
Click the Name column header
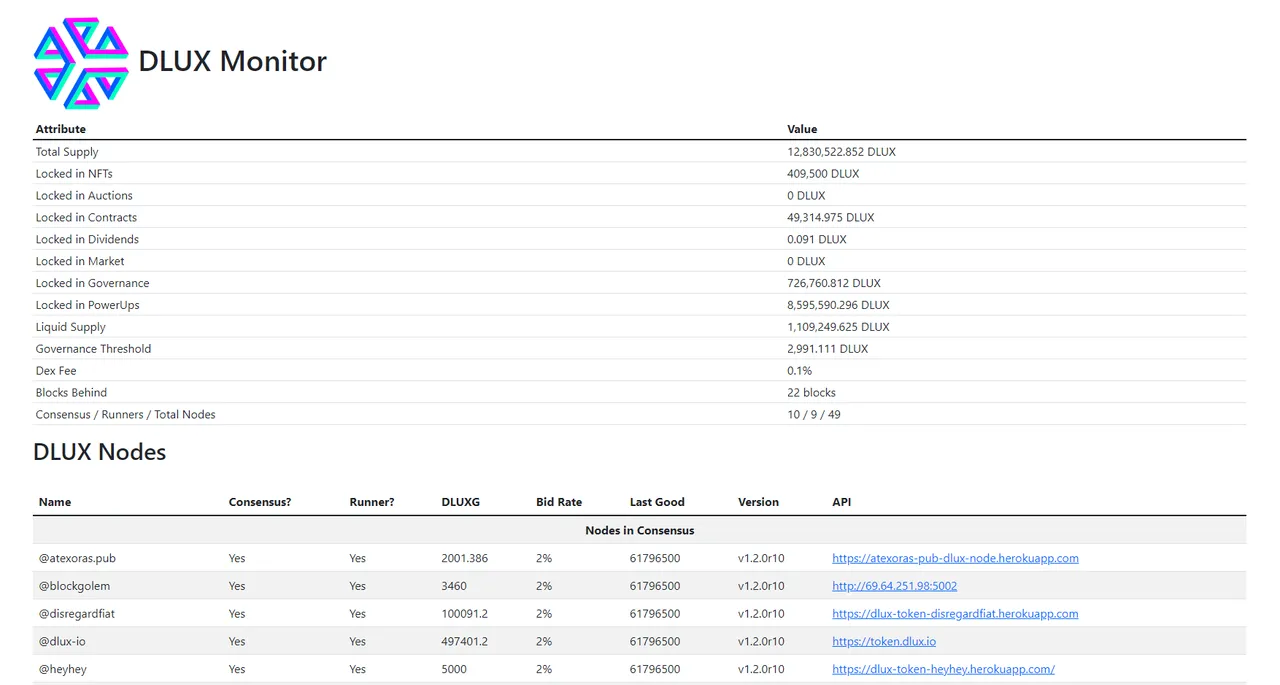tap(55, 502)
